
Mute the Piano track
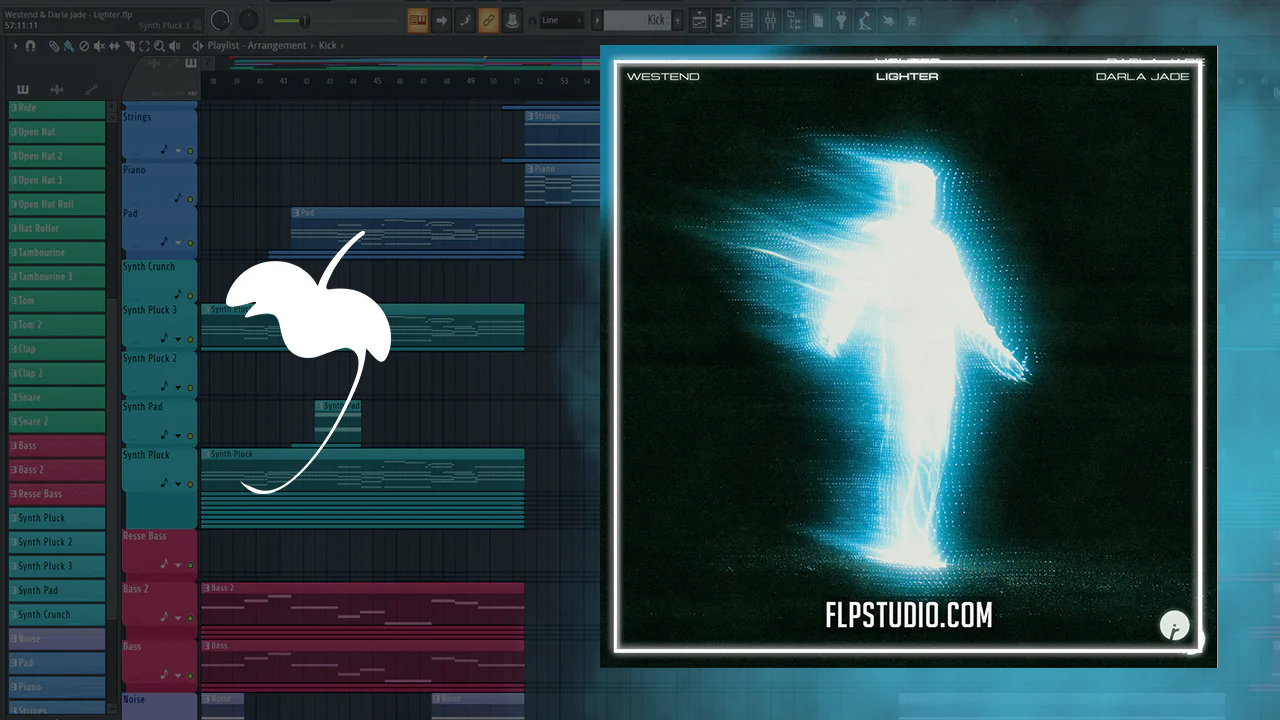point(190,199)
